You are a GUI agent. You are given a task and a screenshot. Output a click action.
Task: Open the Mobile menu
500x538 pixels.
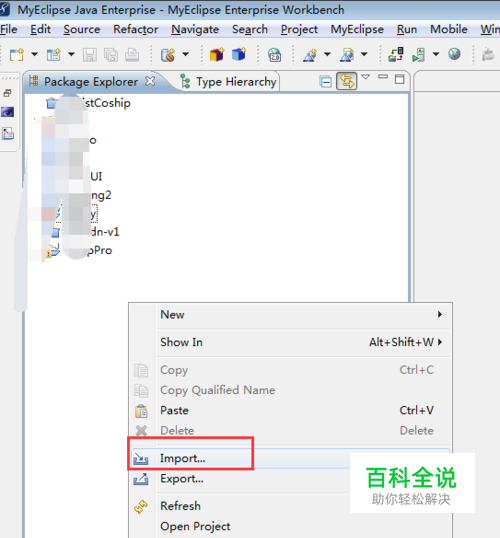coord(449,30)
